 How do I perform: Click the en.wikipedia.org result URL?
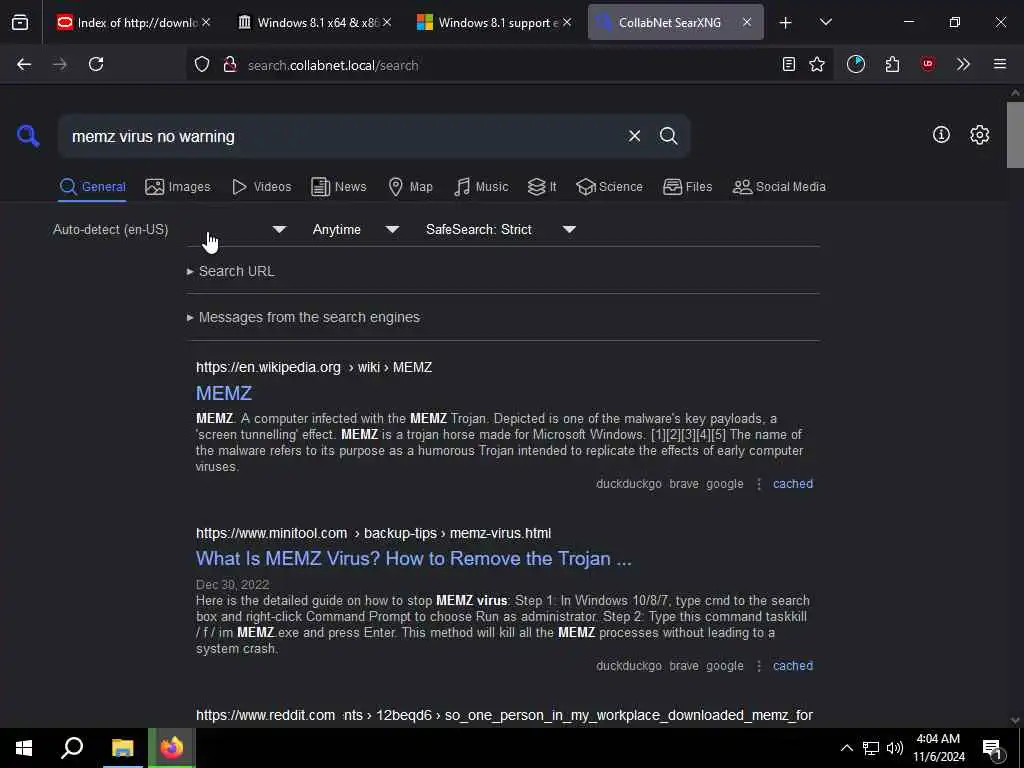(313, 367)
